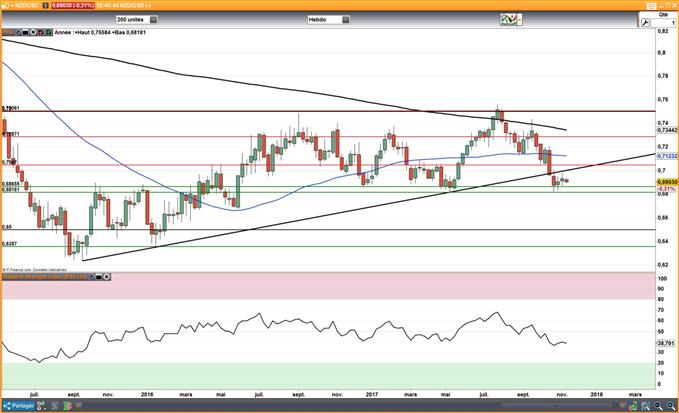Click the rightmost zoom magnifier icon
This screenshot has height=413, width=679.
point(671,406)
